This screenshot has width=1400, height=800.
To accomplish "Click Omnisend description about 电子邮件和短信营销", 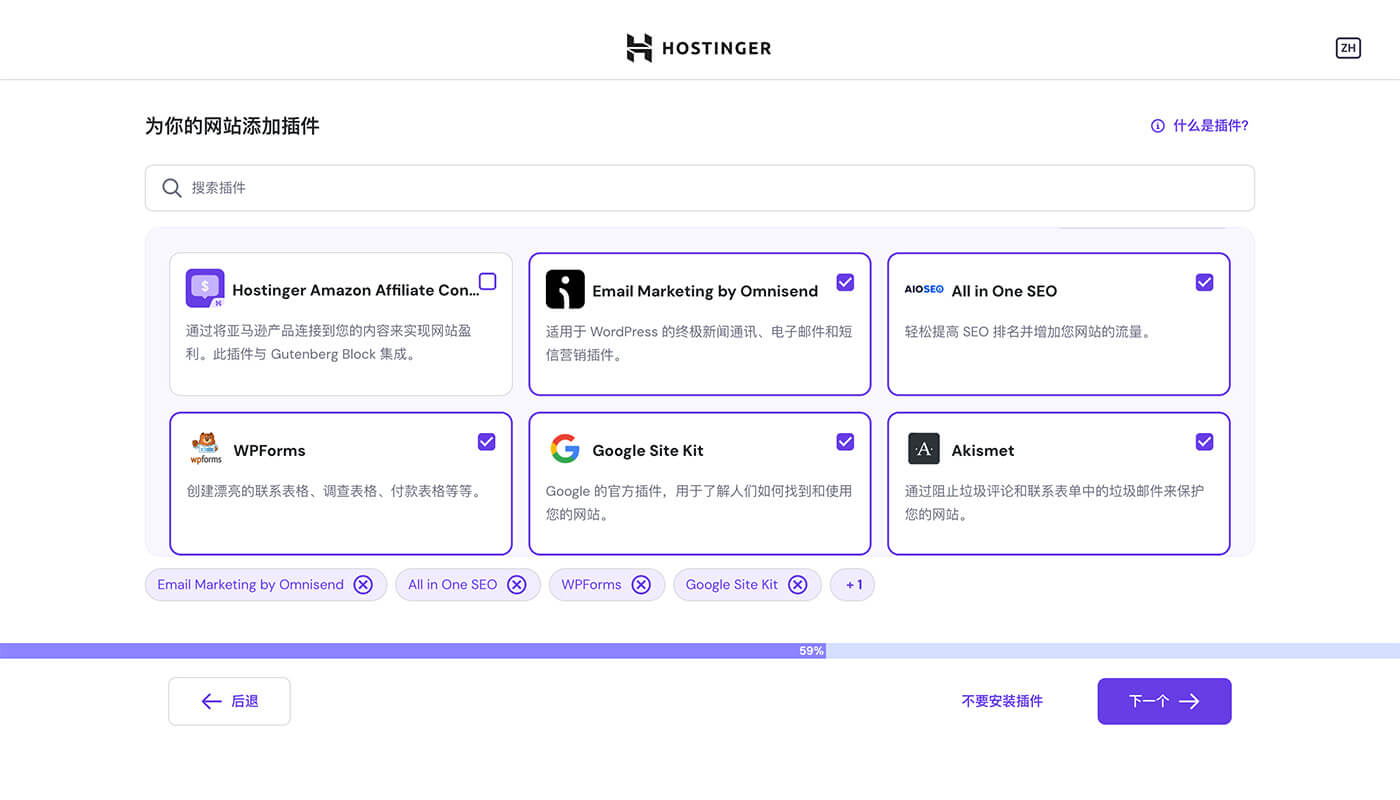I will click(x=699, y=343).
